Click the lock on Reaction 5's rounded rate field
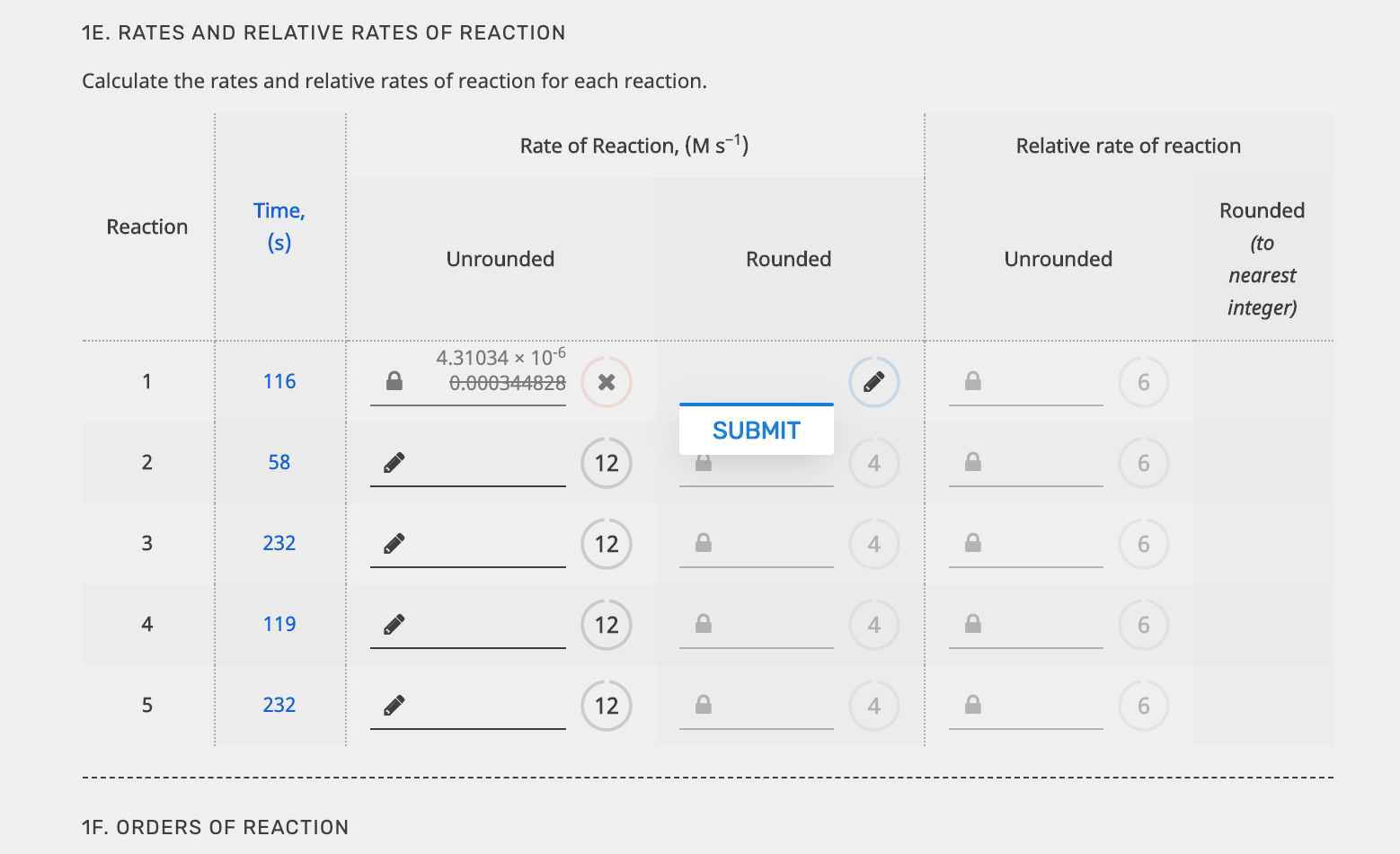Image resolution: width=1400 pixels, height=854 pixels. point(704,705)
